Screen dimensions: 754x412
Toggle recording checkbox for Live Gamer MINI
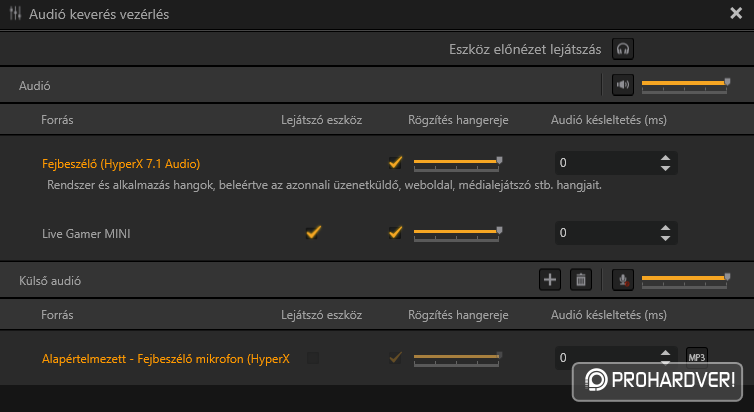click(395, 233)
